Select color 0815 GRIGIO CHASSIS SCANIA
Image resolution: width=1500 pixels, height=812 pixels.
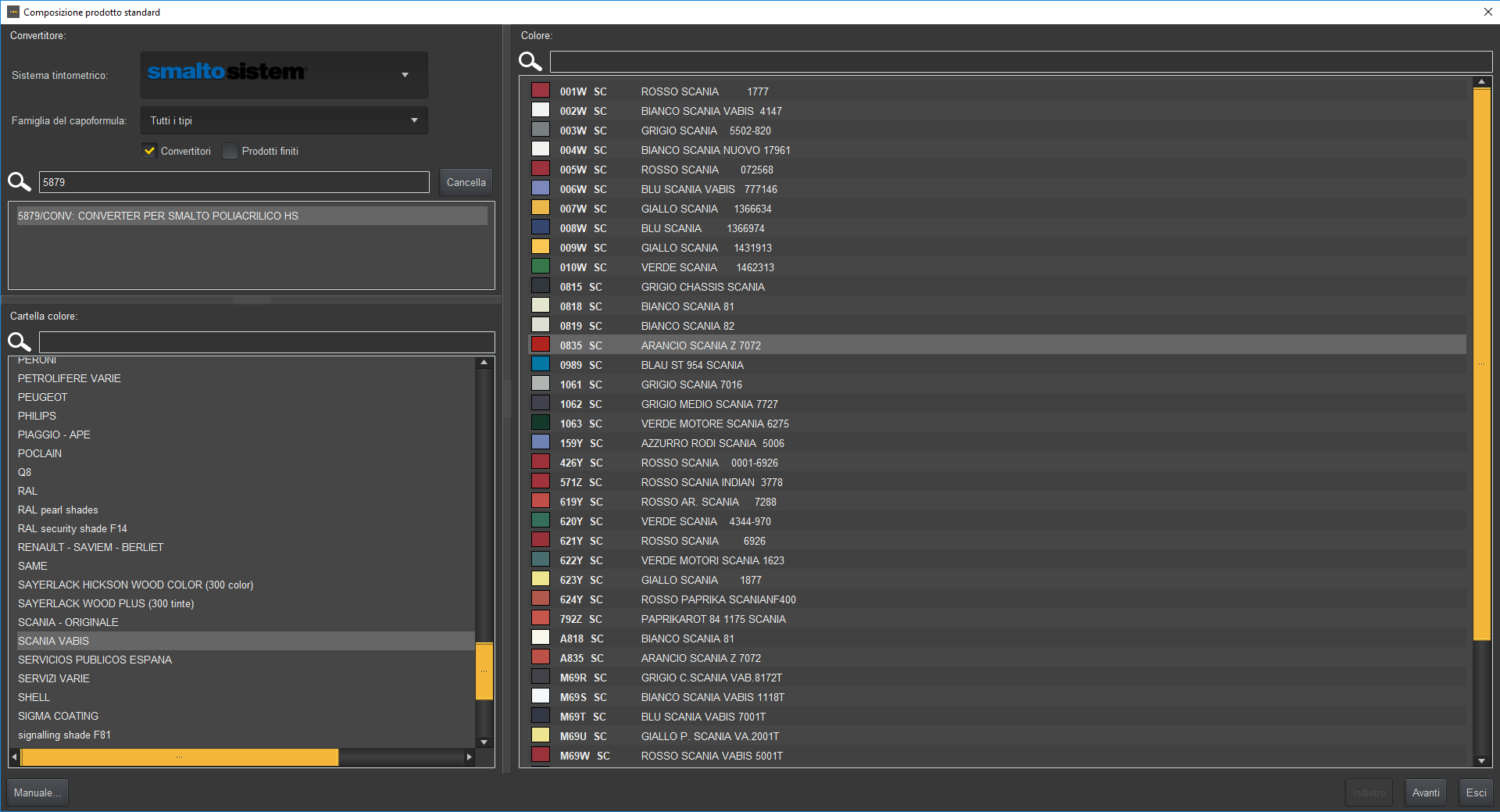[997, 286]
